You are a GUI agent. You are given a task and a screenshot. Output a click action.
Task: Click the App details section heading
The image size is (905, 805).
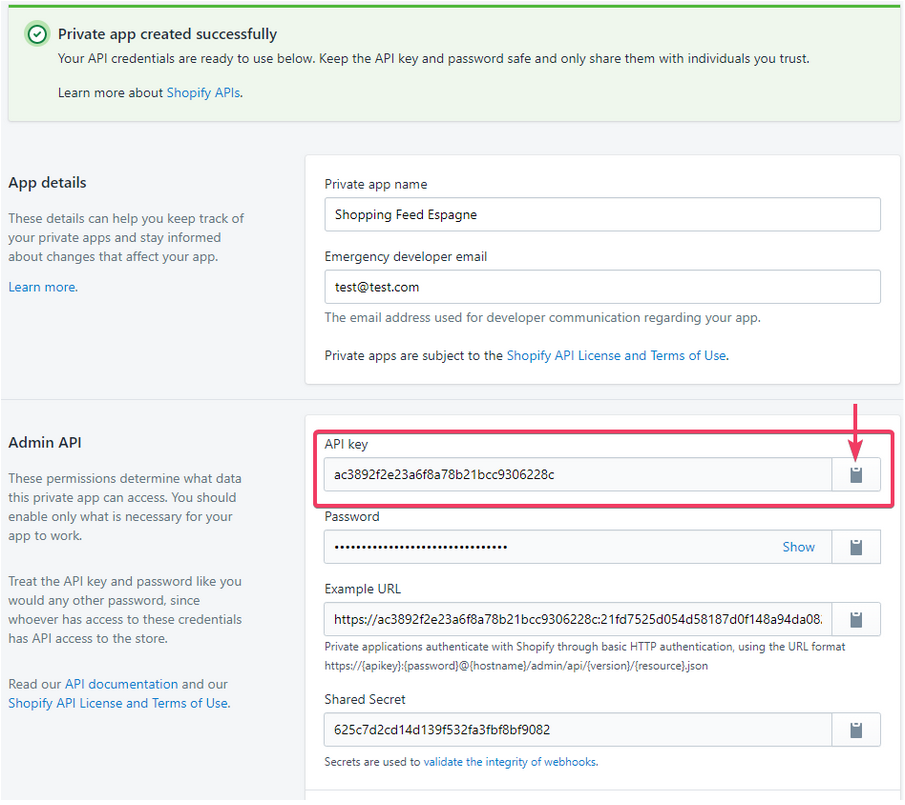pos(47,182)
